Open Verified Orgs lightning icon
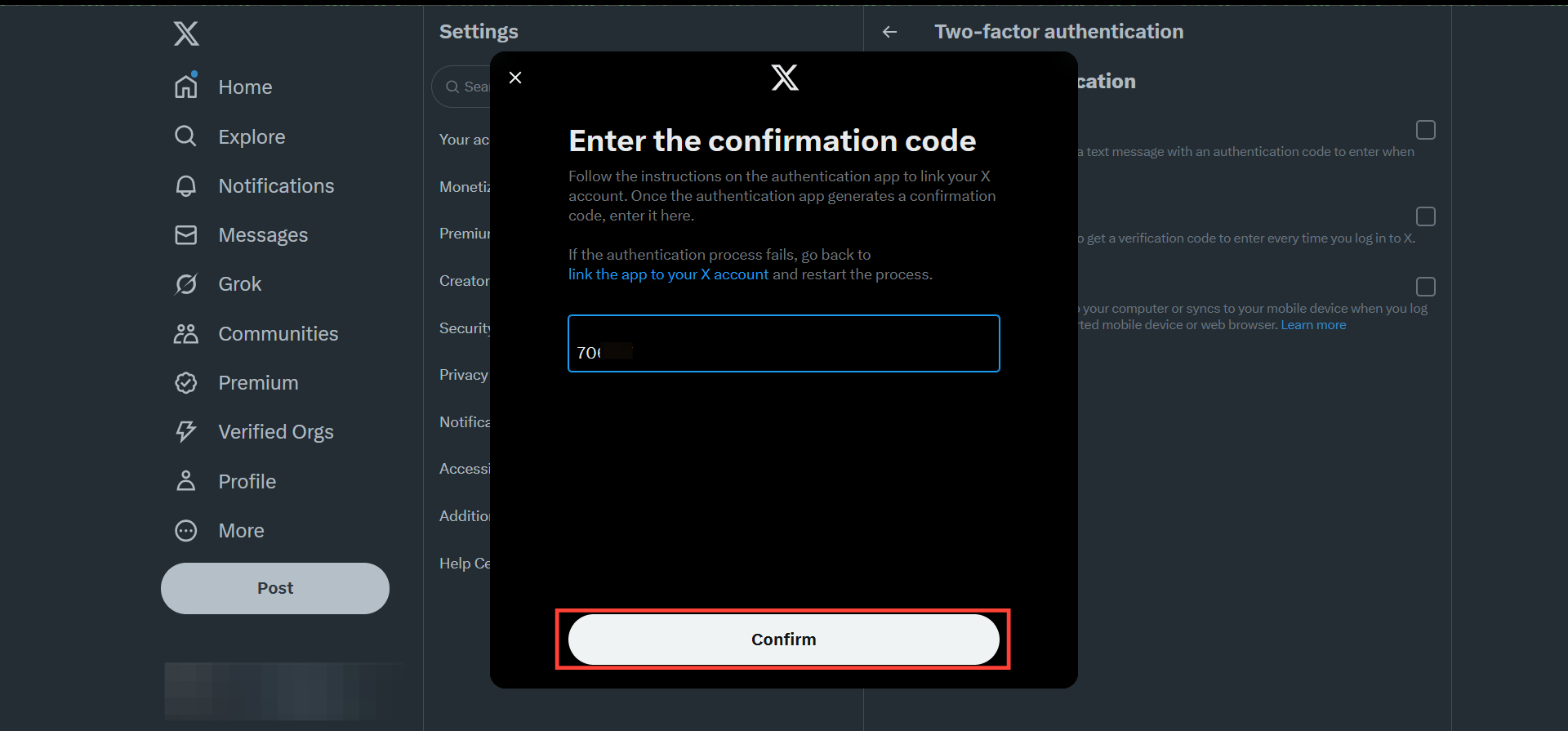 (x=186, y=431)
